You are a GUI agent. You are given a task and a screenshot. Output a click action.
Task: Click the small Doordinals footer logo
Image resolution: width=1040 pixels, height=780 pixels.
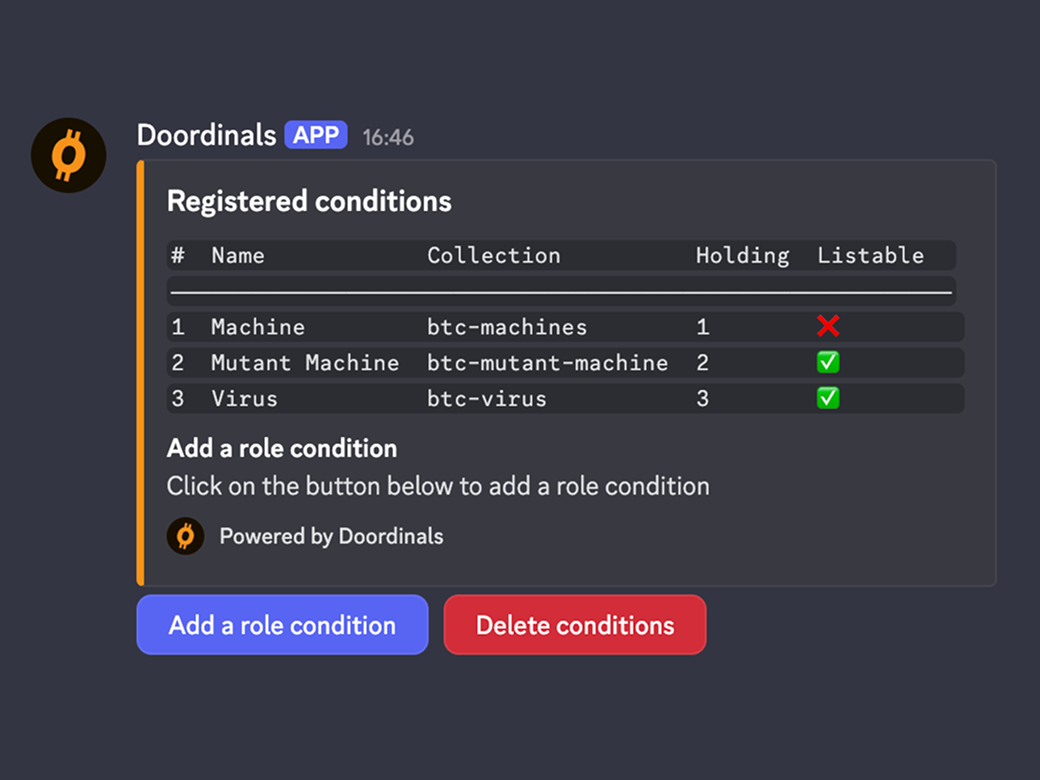(185, 536)
